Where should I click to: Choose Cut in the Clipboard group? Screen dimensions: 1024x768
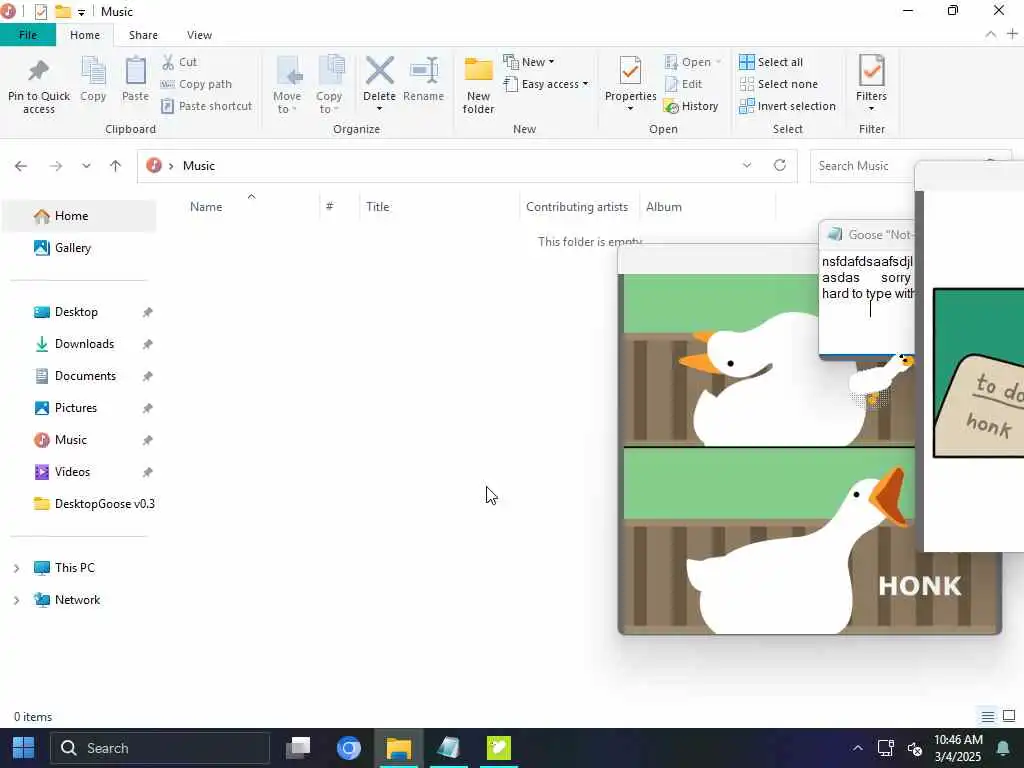[179, 62]
